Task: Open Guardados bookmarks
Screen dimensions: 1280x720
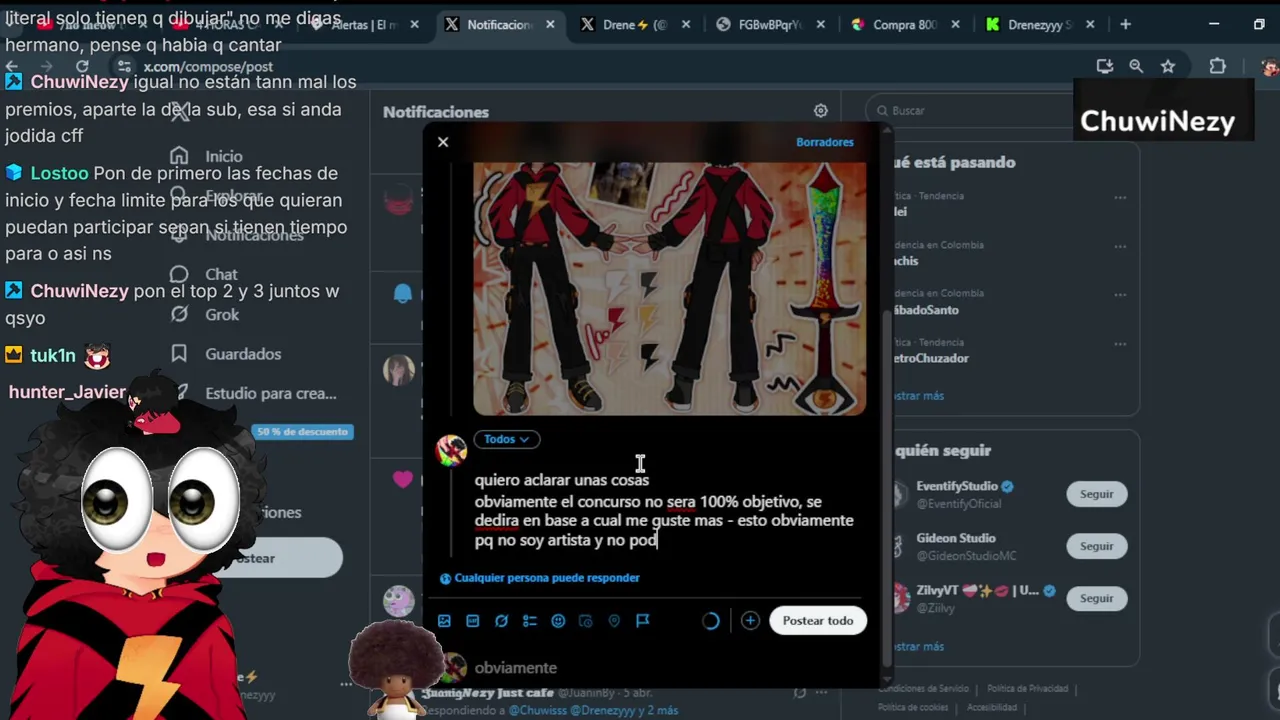Action: point(226,354)
